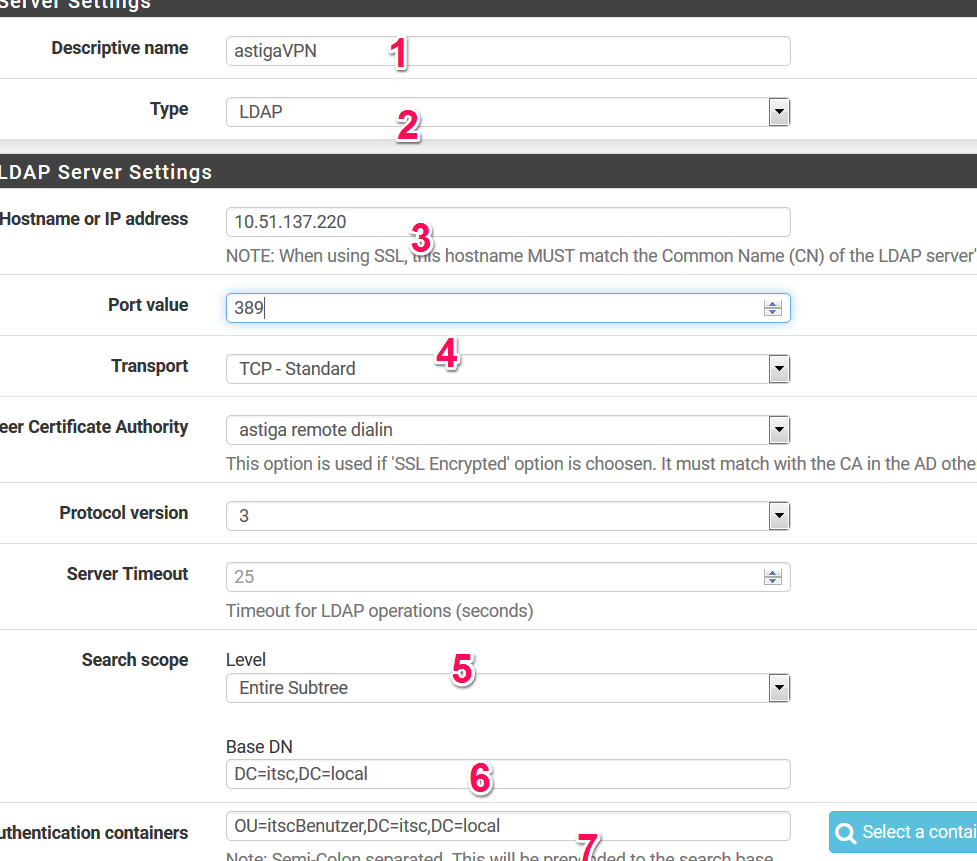Click the Transport label

coord(150,366)
